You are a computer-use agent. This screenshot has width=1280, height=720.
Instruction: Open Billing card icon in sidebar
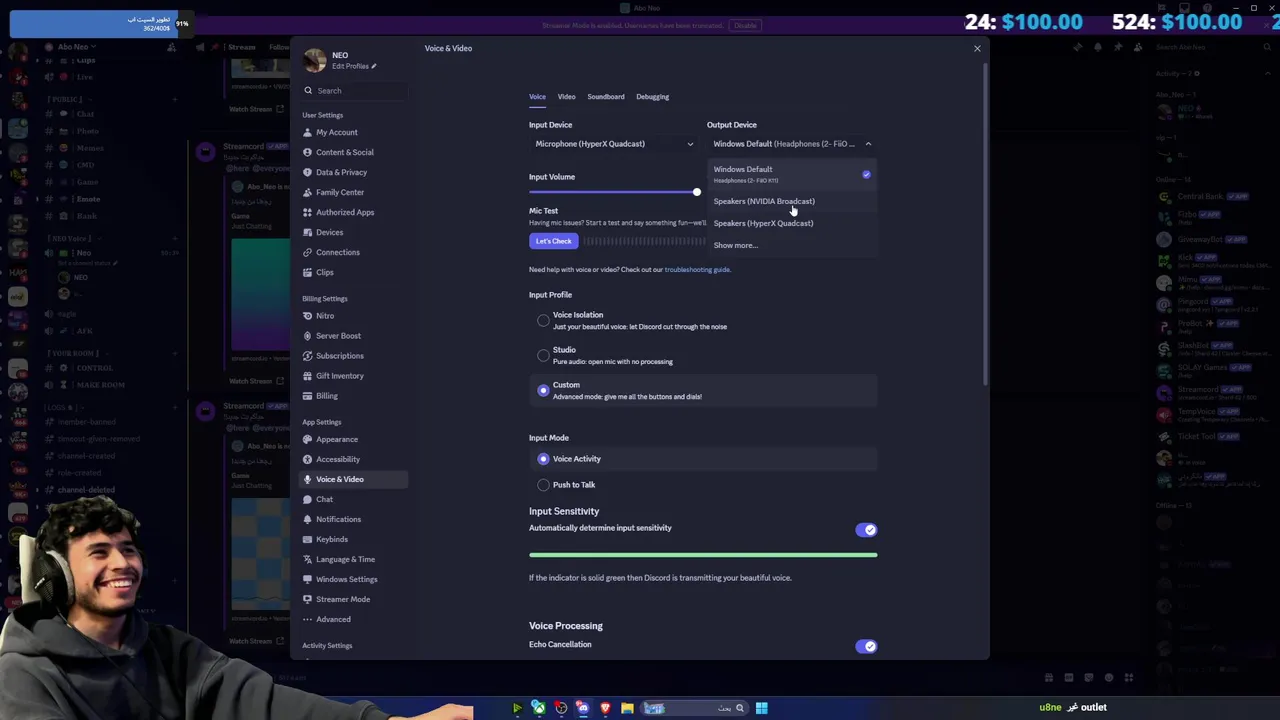pos(308,396)
